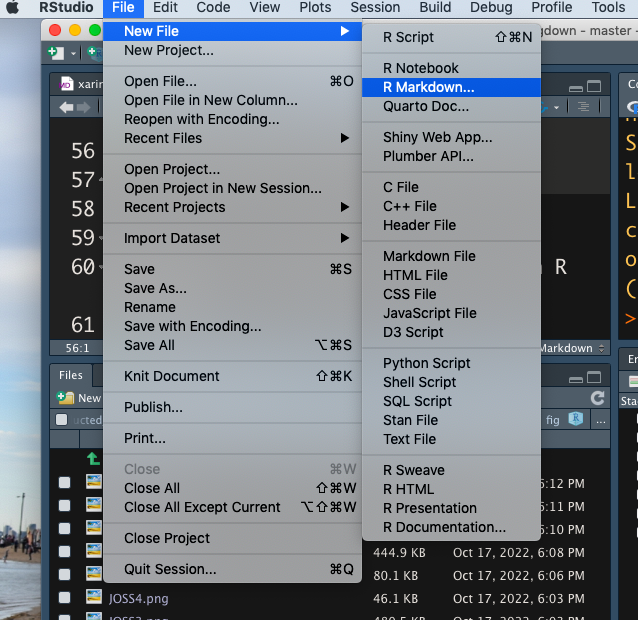Screen dimensions: 638x620
Task: Check the file row dated 6:12 PM
Action: click(64, 482)
